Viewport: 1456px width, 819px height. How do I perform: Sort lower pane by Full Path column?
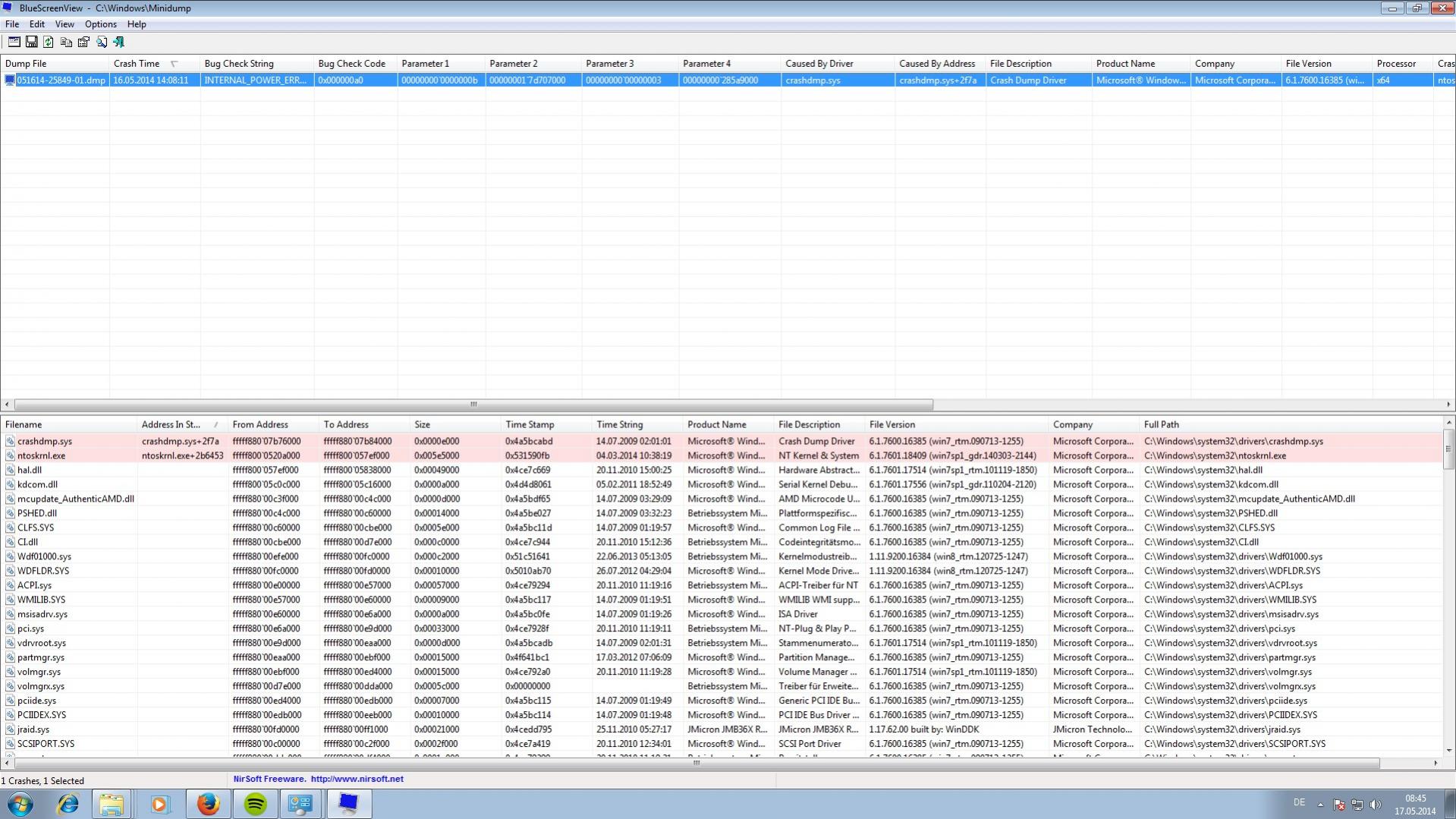click(1291, 424)
